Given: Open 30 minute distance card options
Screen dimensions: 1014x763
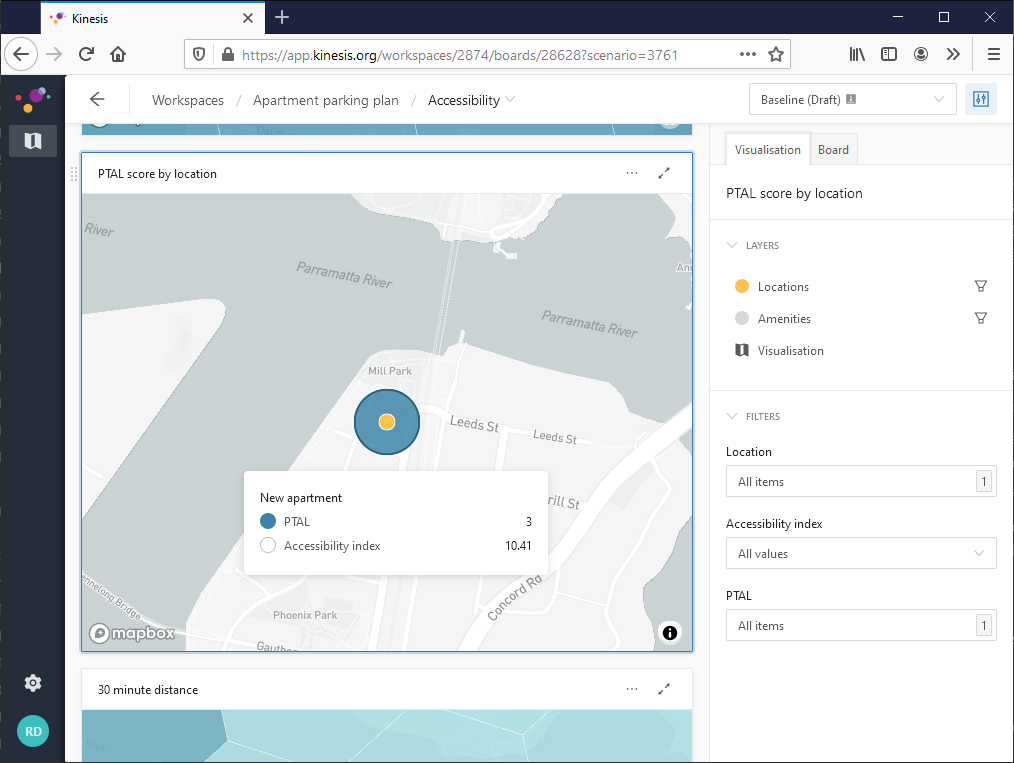Looking at the screenshot, I should (x=632, y=689).
